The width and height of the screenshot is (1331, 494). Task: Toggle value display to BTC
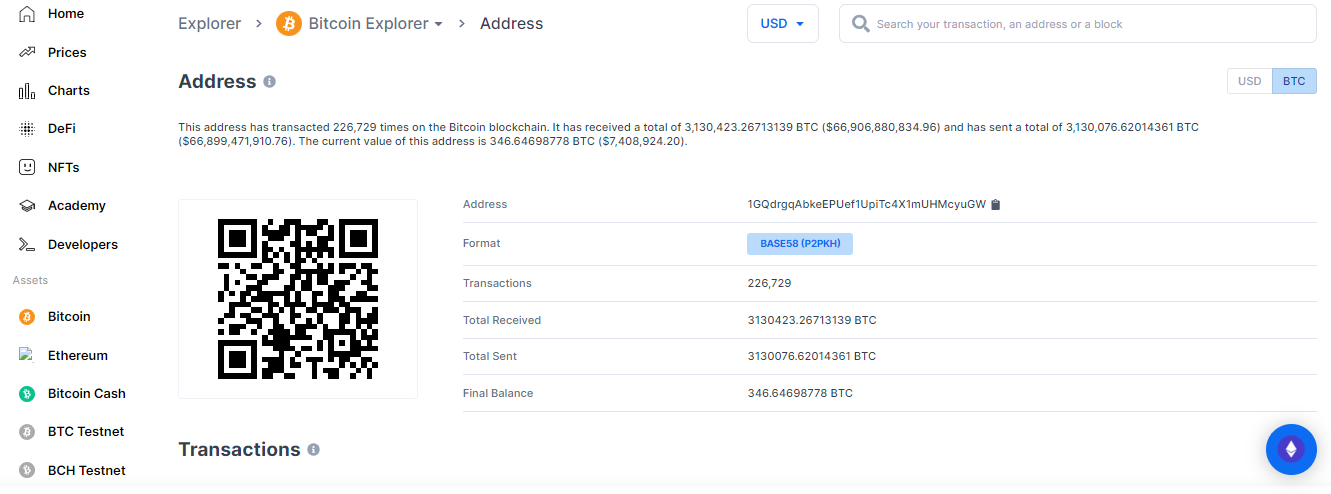click(x=1294, y=81)
